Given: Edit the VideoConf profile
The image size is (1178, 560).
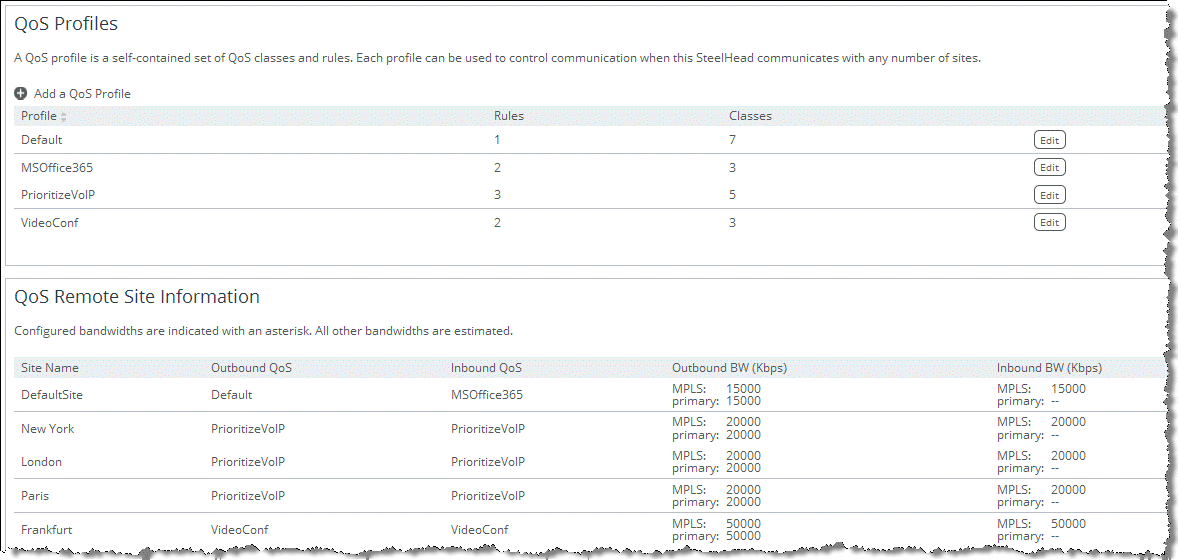Looking at the screenshot, I should [x=1049, y=222].
